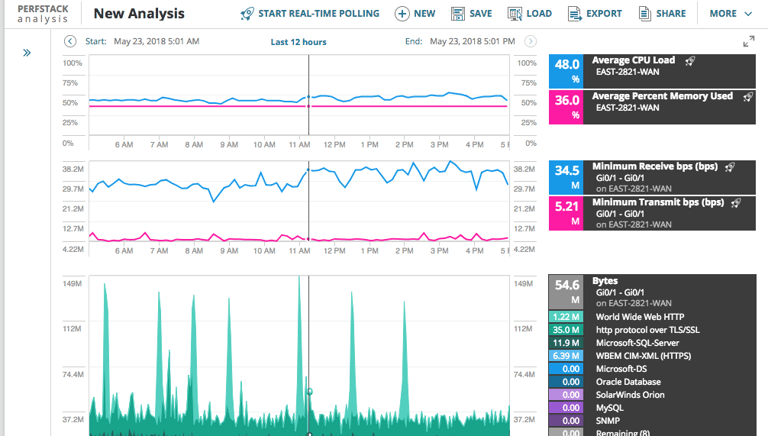Screen dimensions: 768x436
Task: Select the pink 5.21 M transmit swatch
Action: (566, 213)
